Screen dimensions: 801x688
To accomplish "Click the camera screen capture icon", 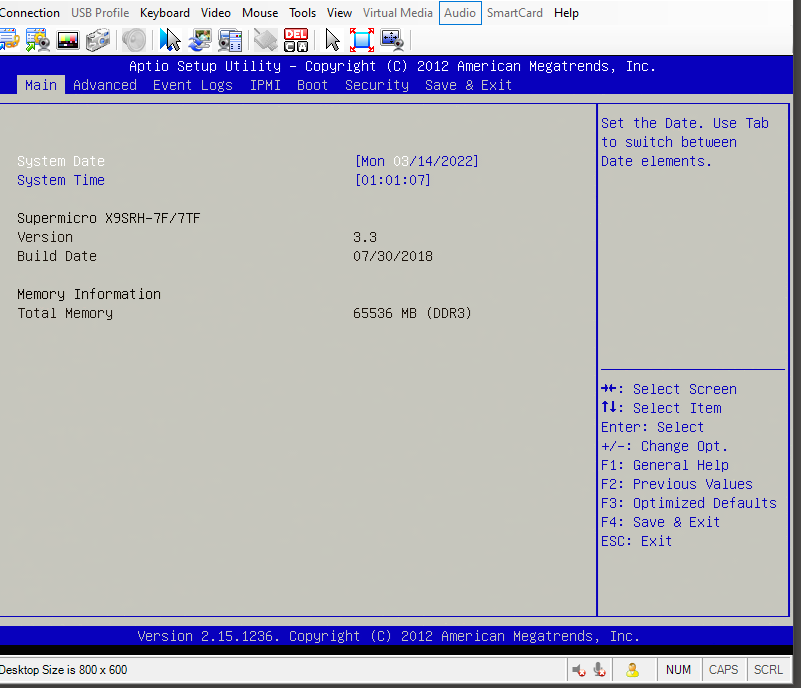I will click(x=98, y=40).
